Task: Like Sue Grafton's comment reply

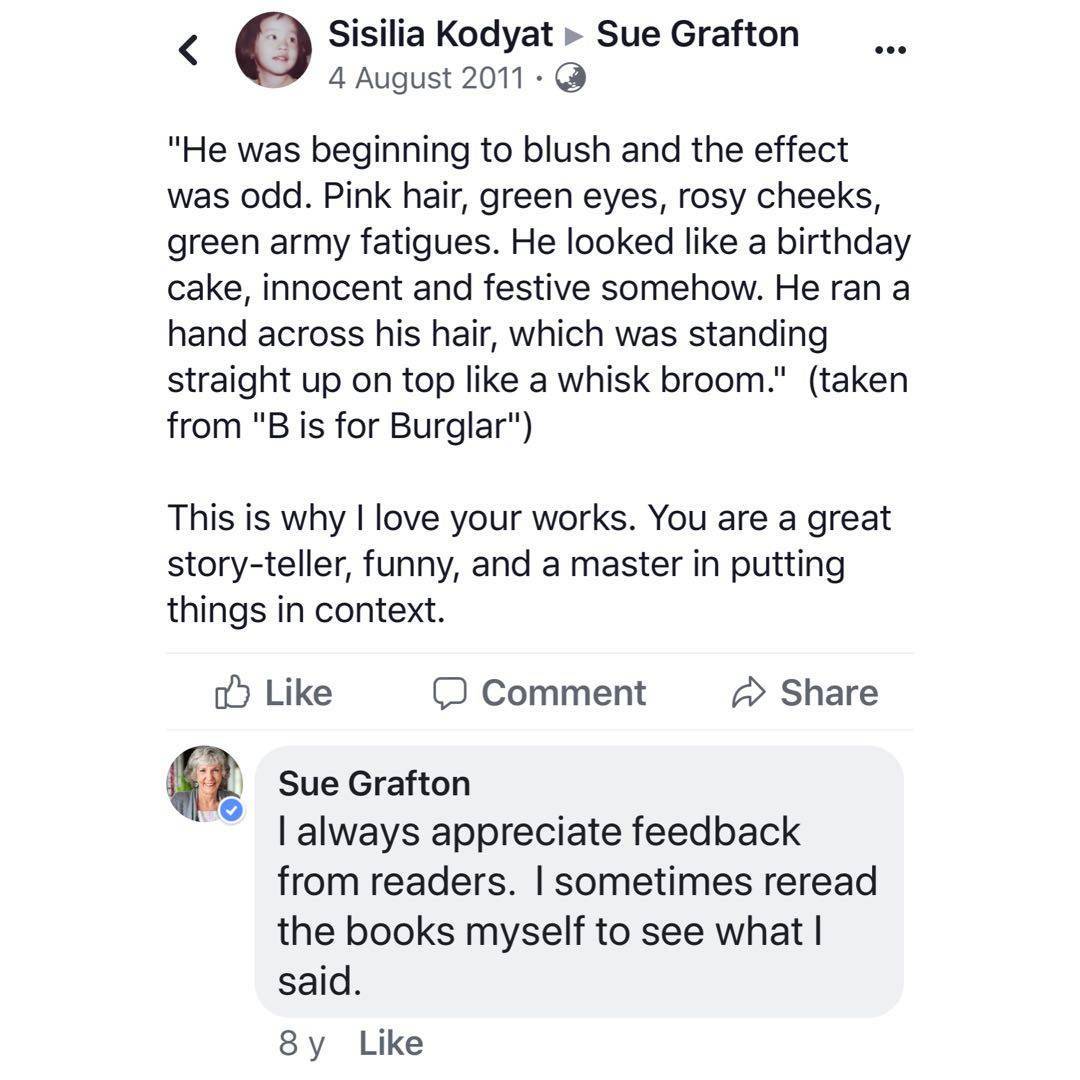Action: 391,1043
